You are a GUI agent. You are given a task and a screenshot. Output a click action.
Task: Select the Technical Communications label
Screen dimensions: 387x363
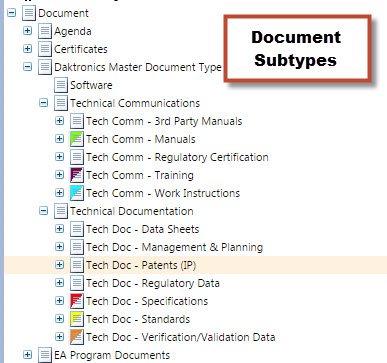(135, 103)
